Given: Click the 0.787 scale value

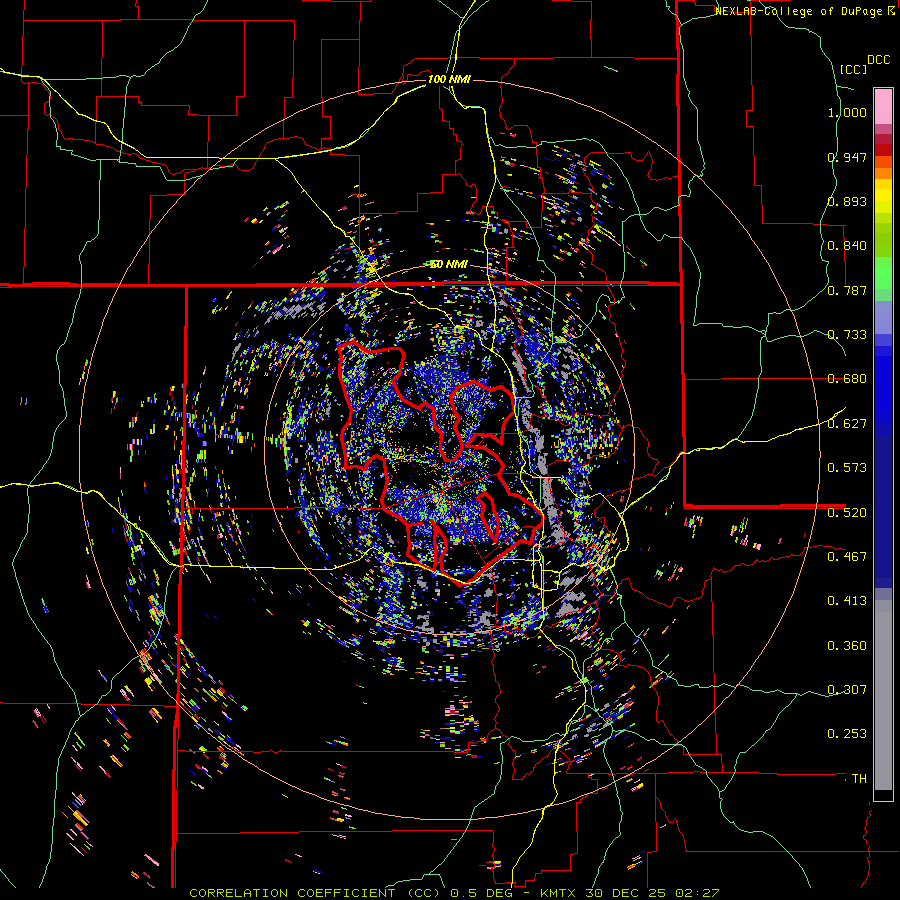Looking at the screenshot, I should [x=847, y=290].
